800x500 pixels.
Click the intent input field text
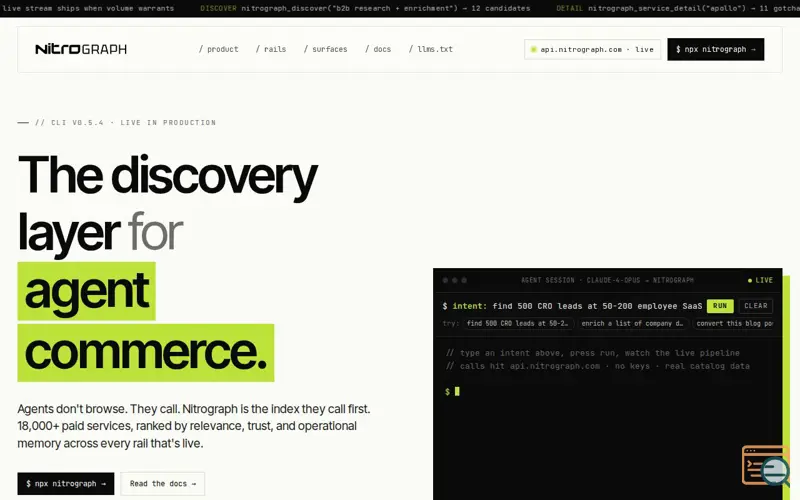coord(597,306)
